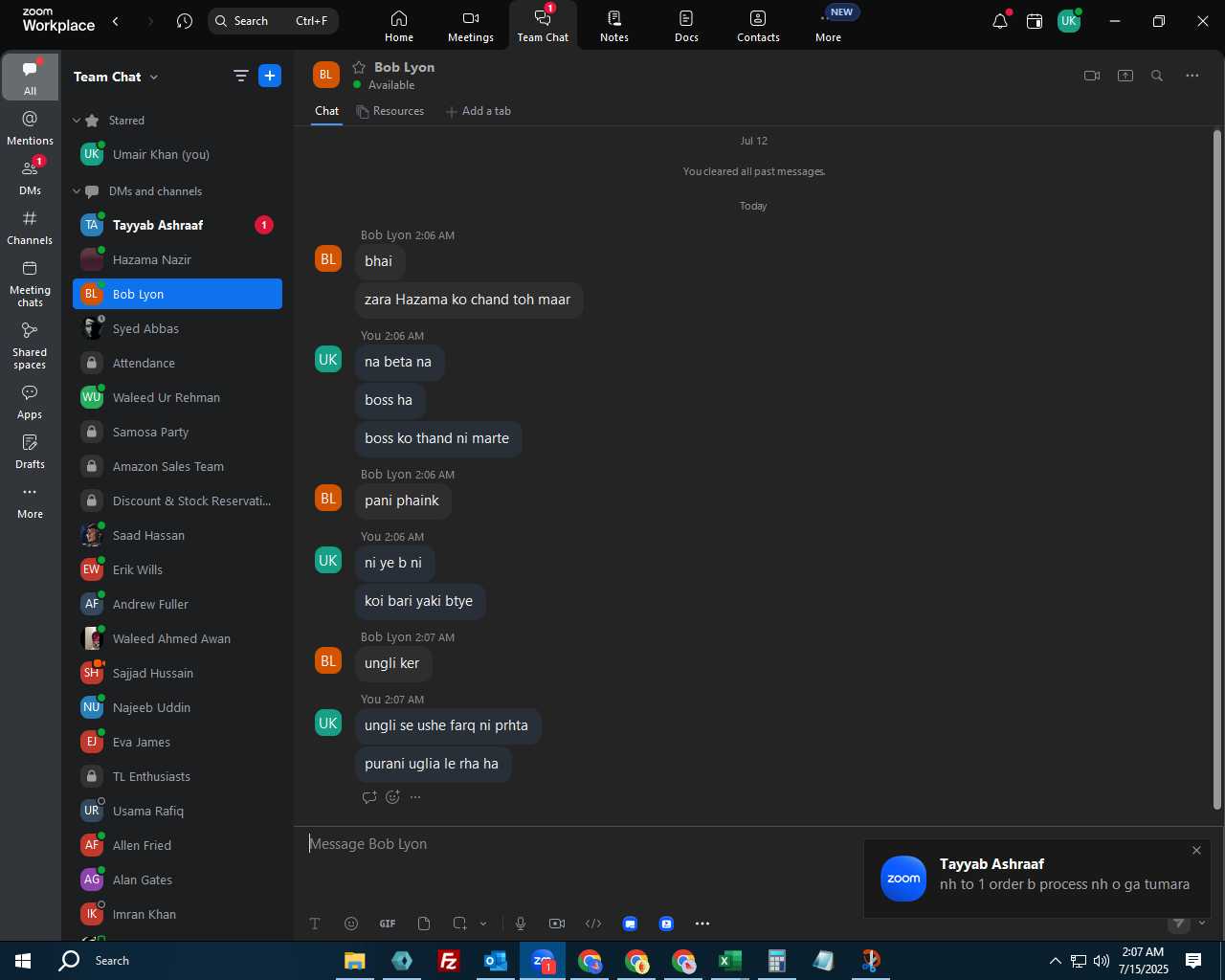Click Add a tab
Image resolution: width=1225 pixels, height=980 pixels.
[x=479, y=111]
